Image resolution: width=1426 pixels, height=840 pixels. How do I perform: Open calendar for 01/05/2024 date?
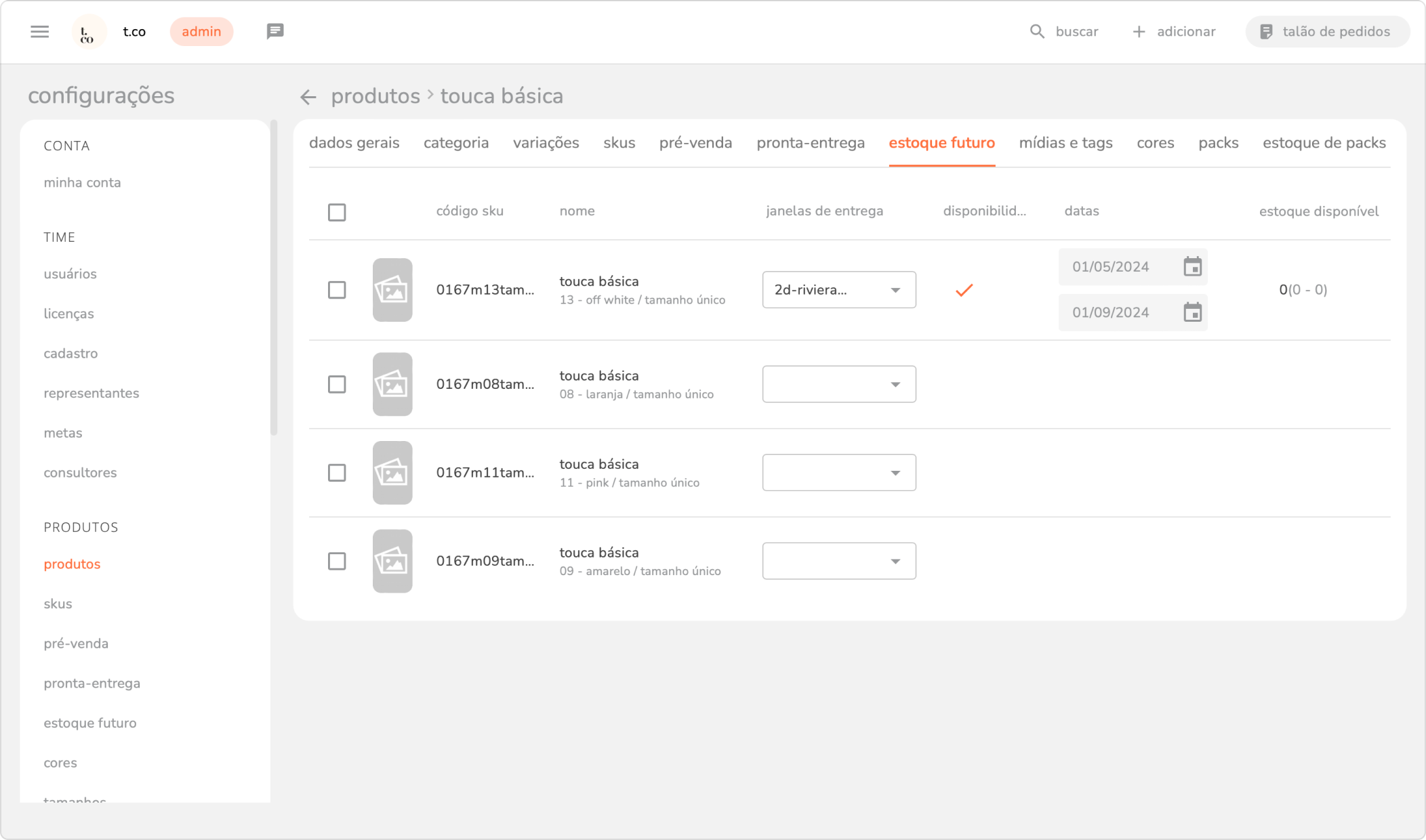tap(1192, 267)
